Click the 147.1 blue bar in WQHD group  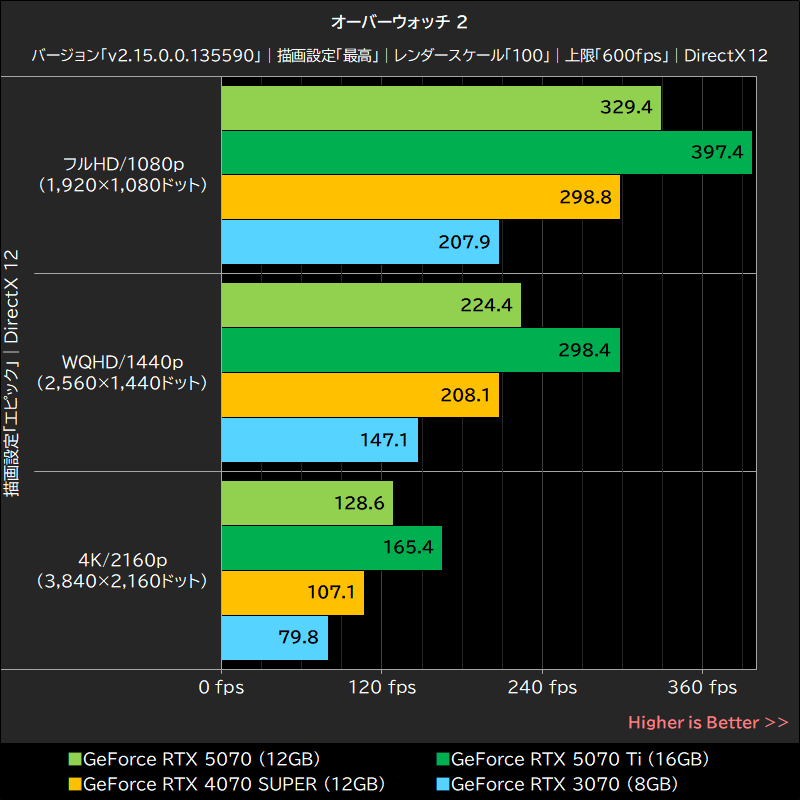[x=320, y=440]
